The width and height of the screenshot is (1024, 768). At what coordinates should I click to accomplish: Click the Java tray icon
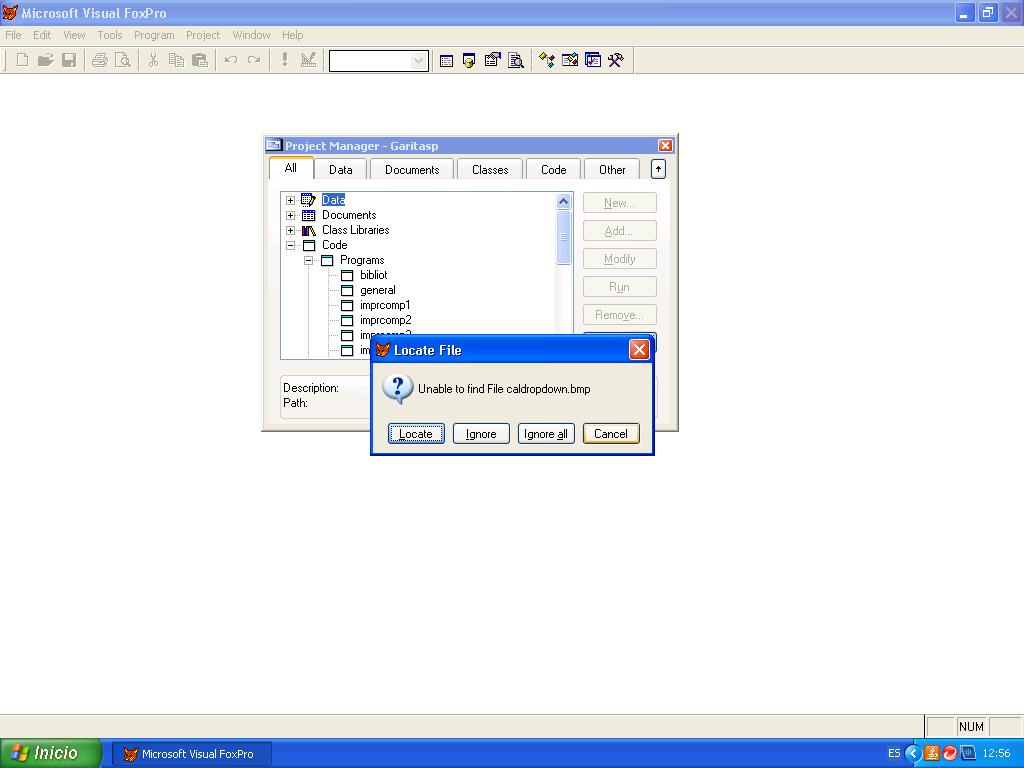931,753
